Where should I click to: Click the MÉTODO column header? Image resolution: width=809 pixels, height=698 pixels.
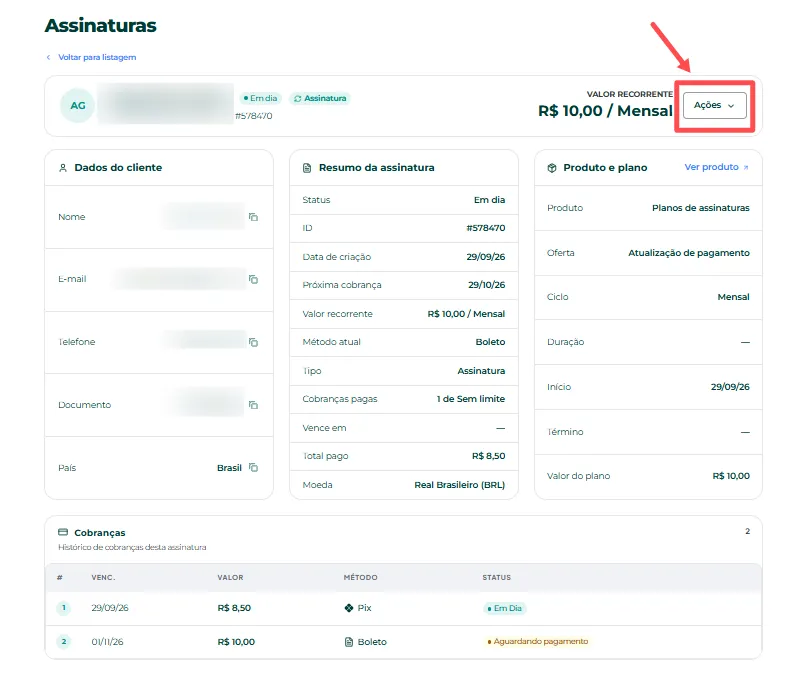(x=360, y=577)
